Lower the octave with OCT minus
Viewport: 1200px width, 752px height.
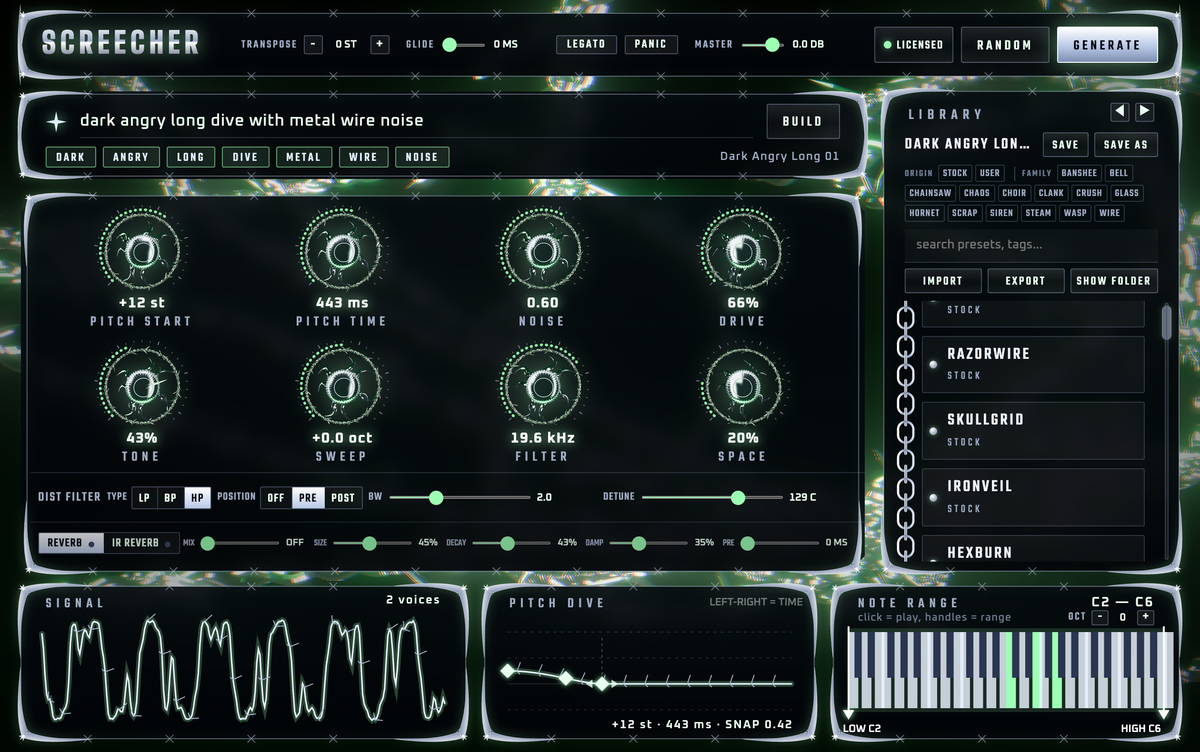tap(1100, 617)
